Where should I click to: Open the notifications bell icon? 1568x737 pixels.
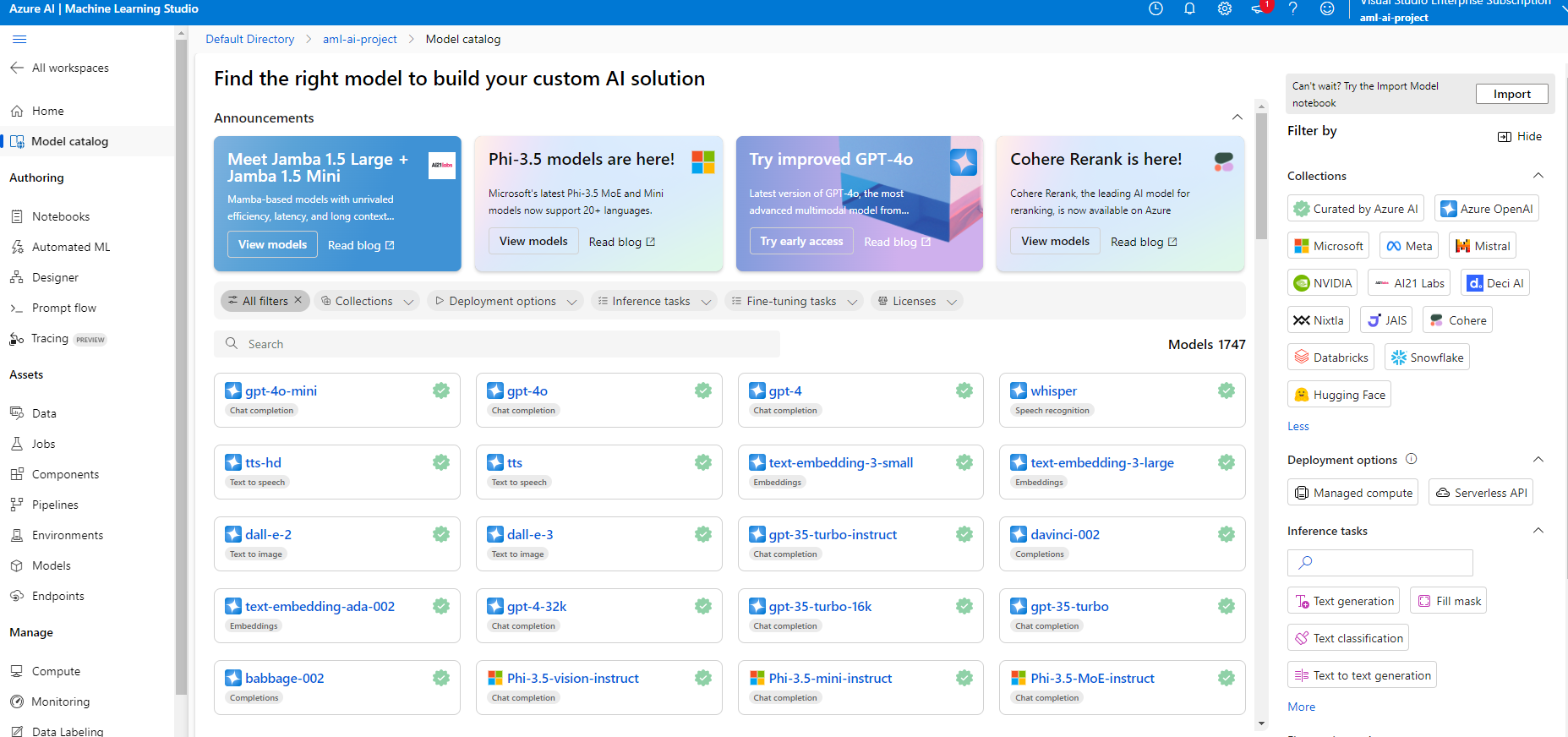click(x=1189, y=8)
